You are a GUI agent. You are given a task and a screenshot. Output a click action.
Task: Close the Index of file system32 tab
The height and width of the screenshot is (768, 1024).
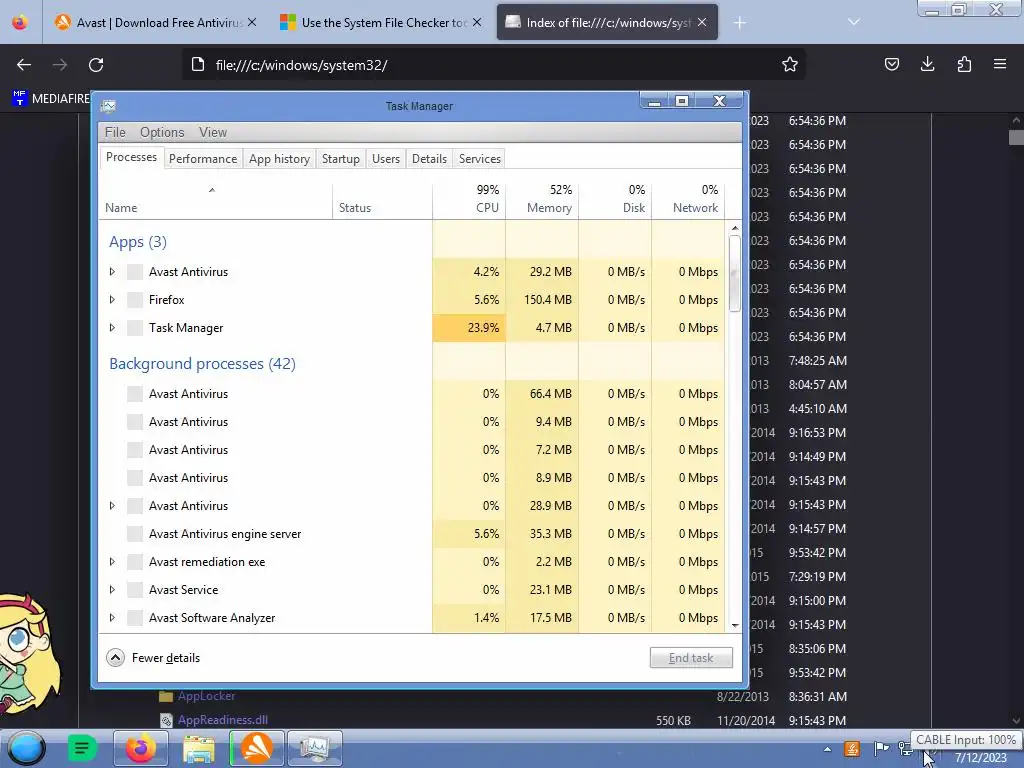click(702, 22)
